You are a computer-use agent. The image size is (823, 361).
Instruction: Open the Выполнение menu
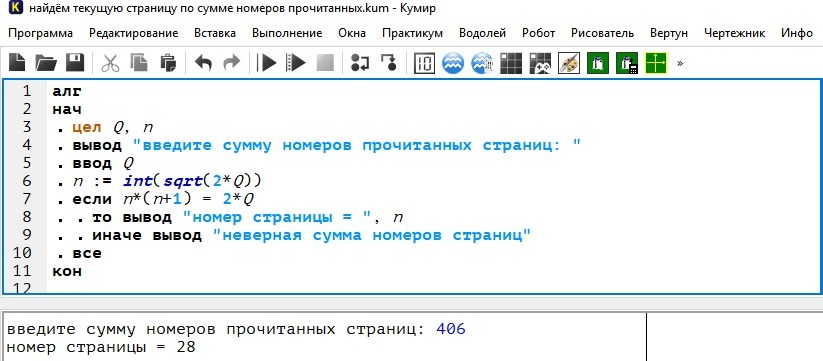tap(287, 34)
